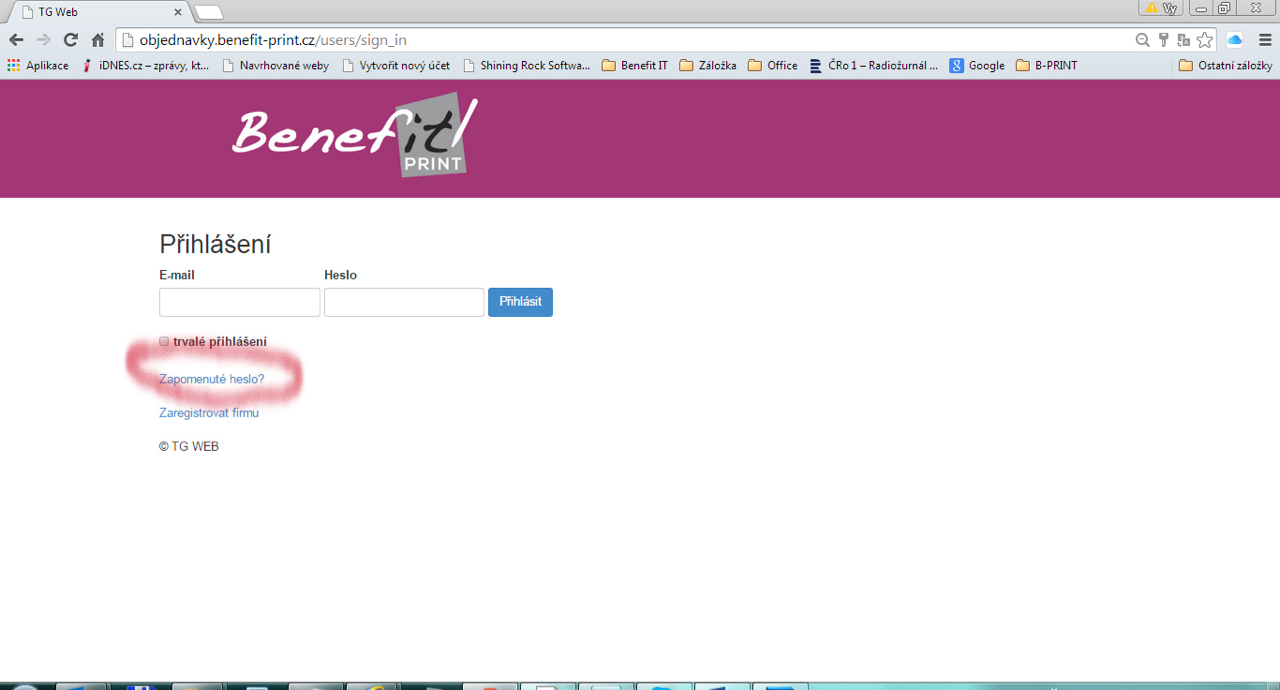Click the Benefit Print logo
This screenshot has width=1280, height=690.
click(x=355, y=134)
